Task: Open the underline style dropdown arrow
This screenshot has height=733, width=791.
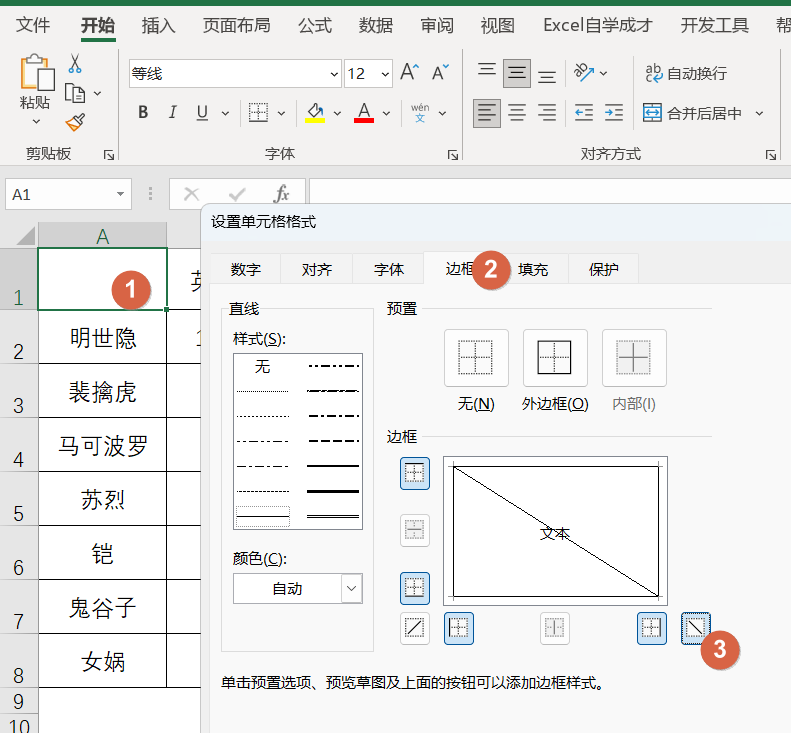Action: tap(225, 114)
